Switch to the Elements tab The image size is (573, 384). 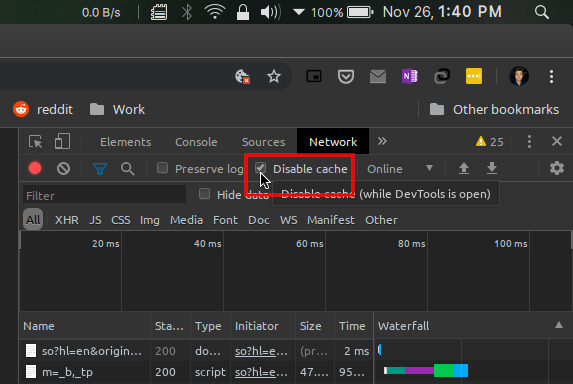pyautogui.click(x=125, y=142)
